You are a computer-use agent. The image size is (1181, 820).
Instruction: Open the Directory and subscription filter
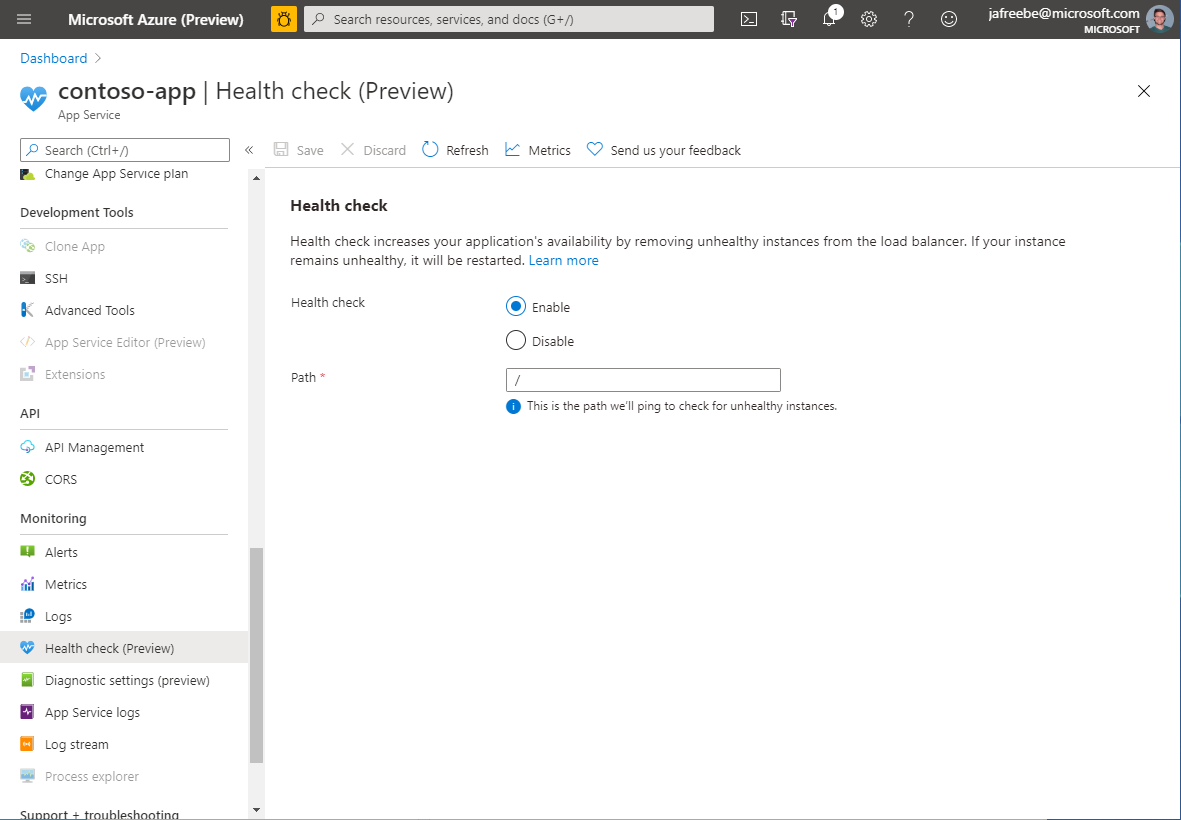(x=789, y=18)
